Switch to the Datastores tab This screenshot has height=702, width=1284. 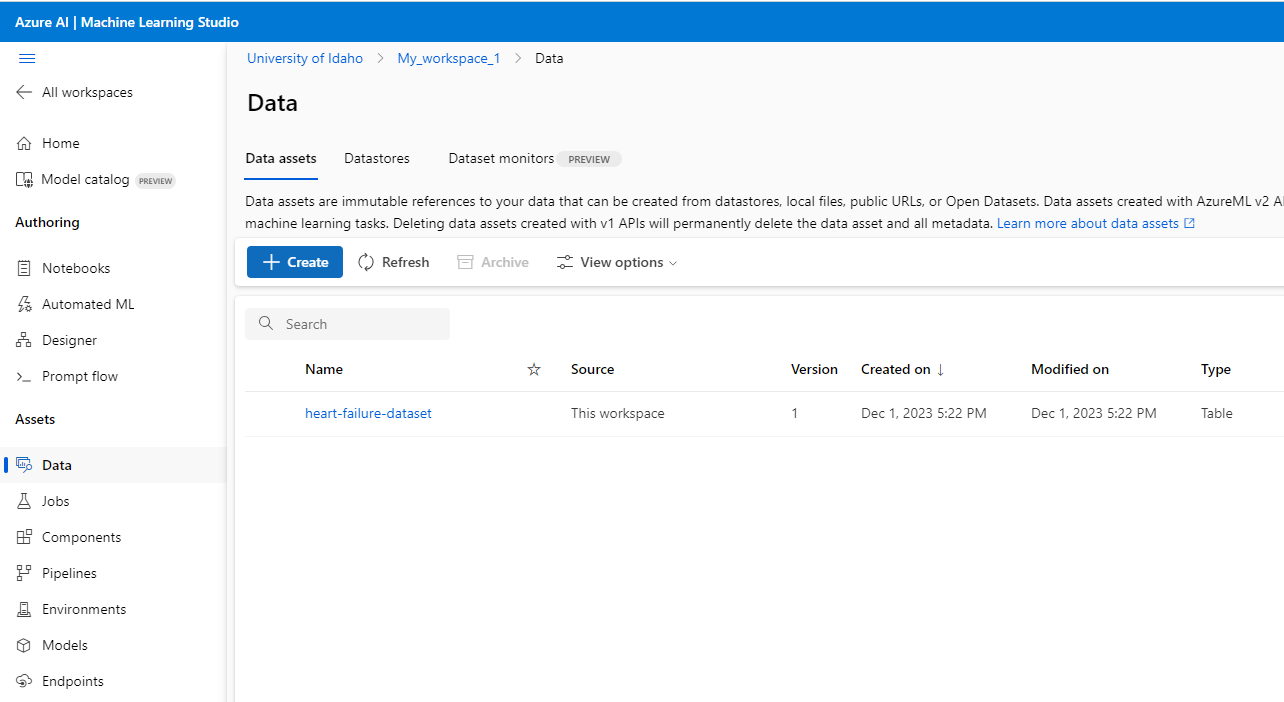point(377,158)
